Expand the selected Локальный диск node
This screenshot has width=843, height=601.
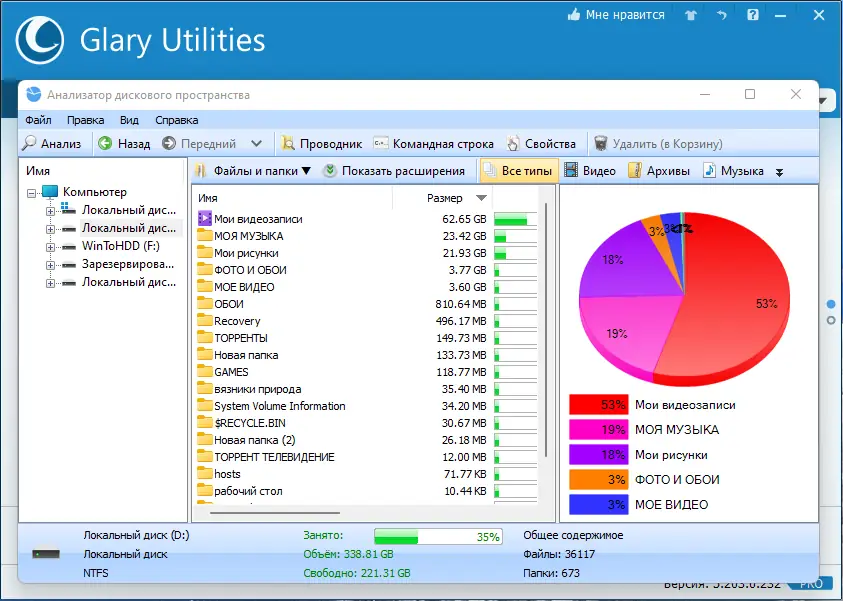click(50, 229)
